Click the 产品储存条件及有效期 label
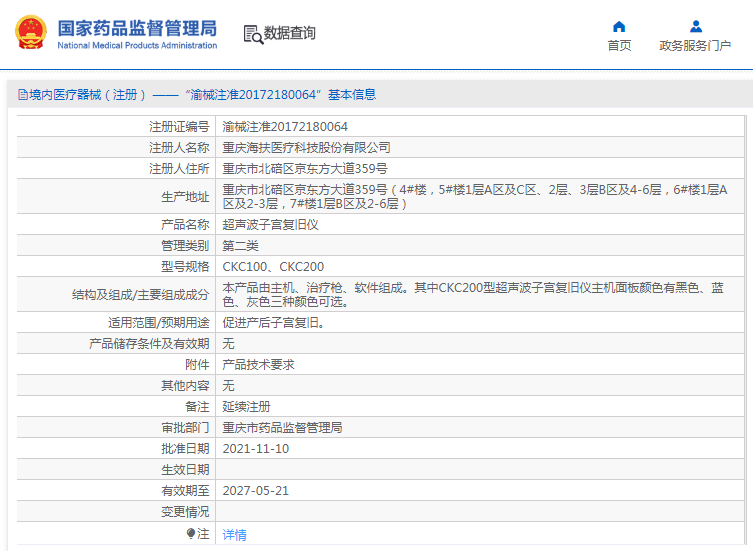Screen dimensions: 753x551 pyautogui.click(x=149, y=344)
